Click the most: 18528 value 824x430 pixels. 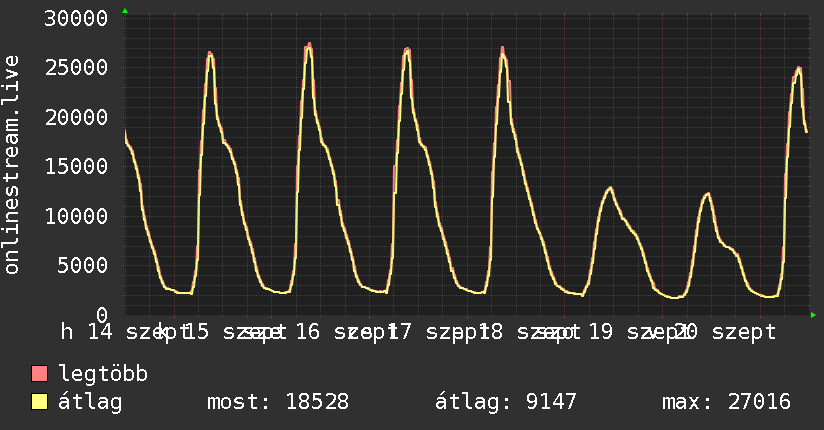point(278,402)
